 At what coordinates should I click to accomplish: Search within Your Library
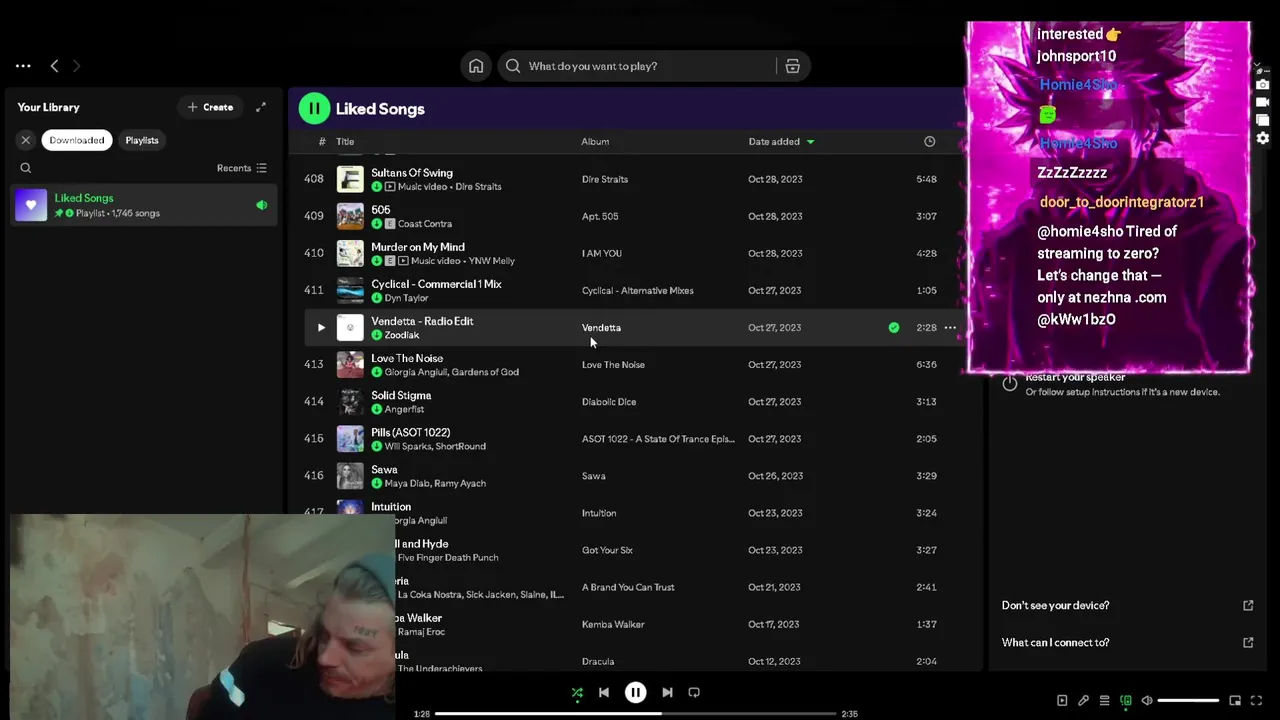tap(26, 168)
